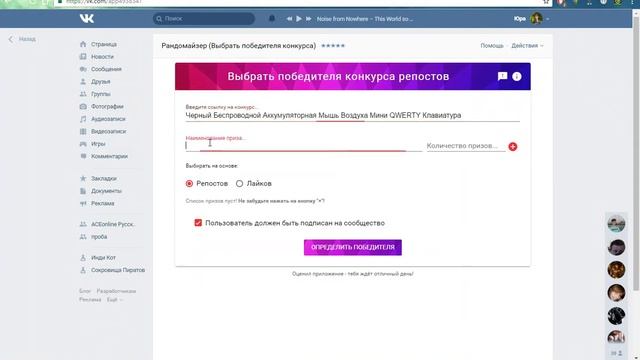The height and width of the screenshot is (360, 640).
Task: Open first friend avatar in chat sidebar
Action: click(616, 224)
